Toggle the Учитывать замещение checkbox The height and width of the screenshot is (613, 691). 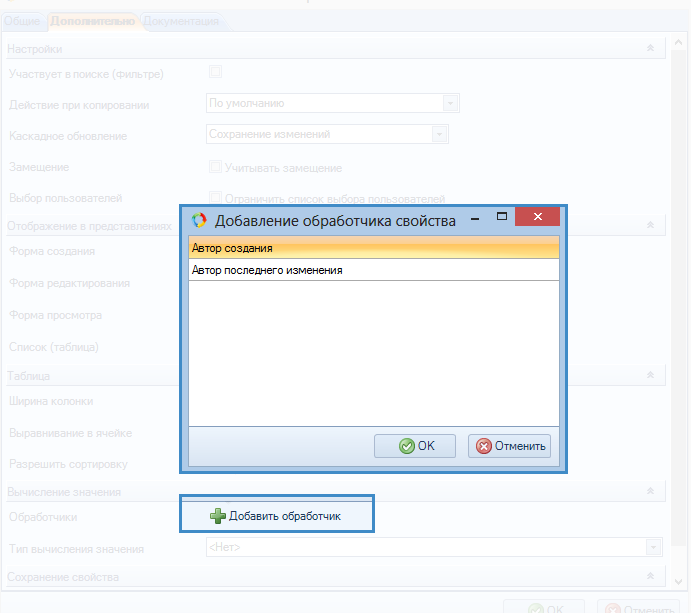[x=215, y=167]
